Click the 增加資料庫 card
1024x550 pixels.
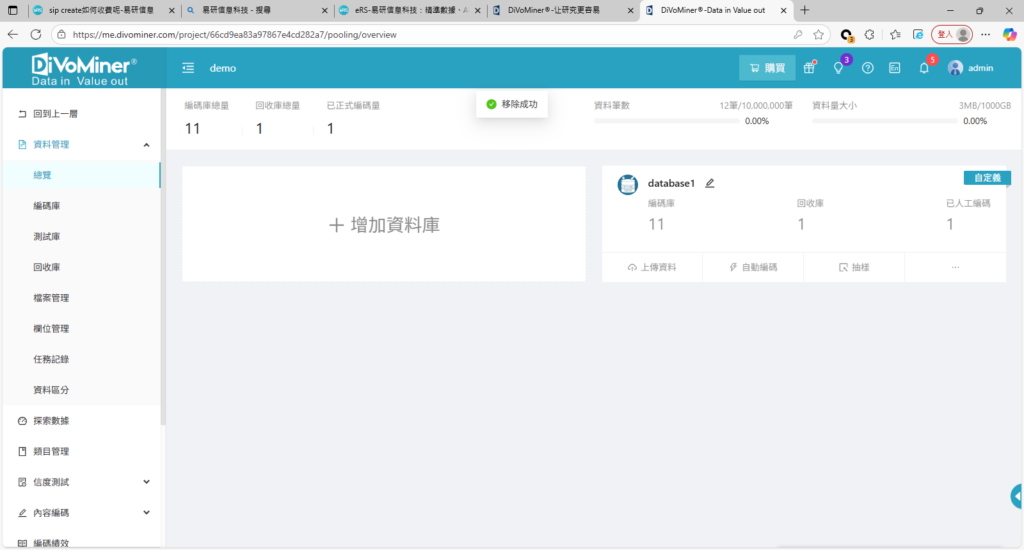coord(384,225)
